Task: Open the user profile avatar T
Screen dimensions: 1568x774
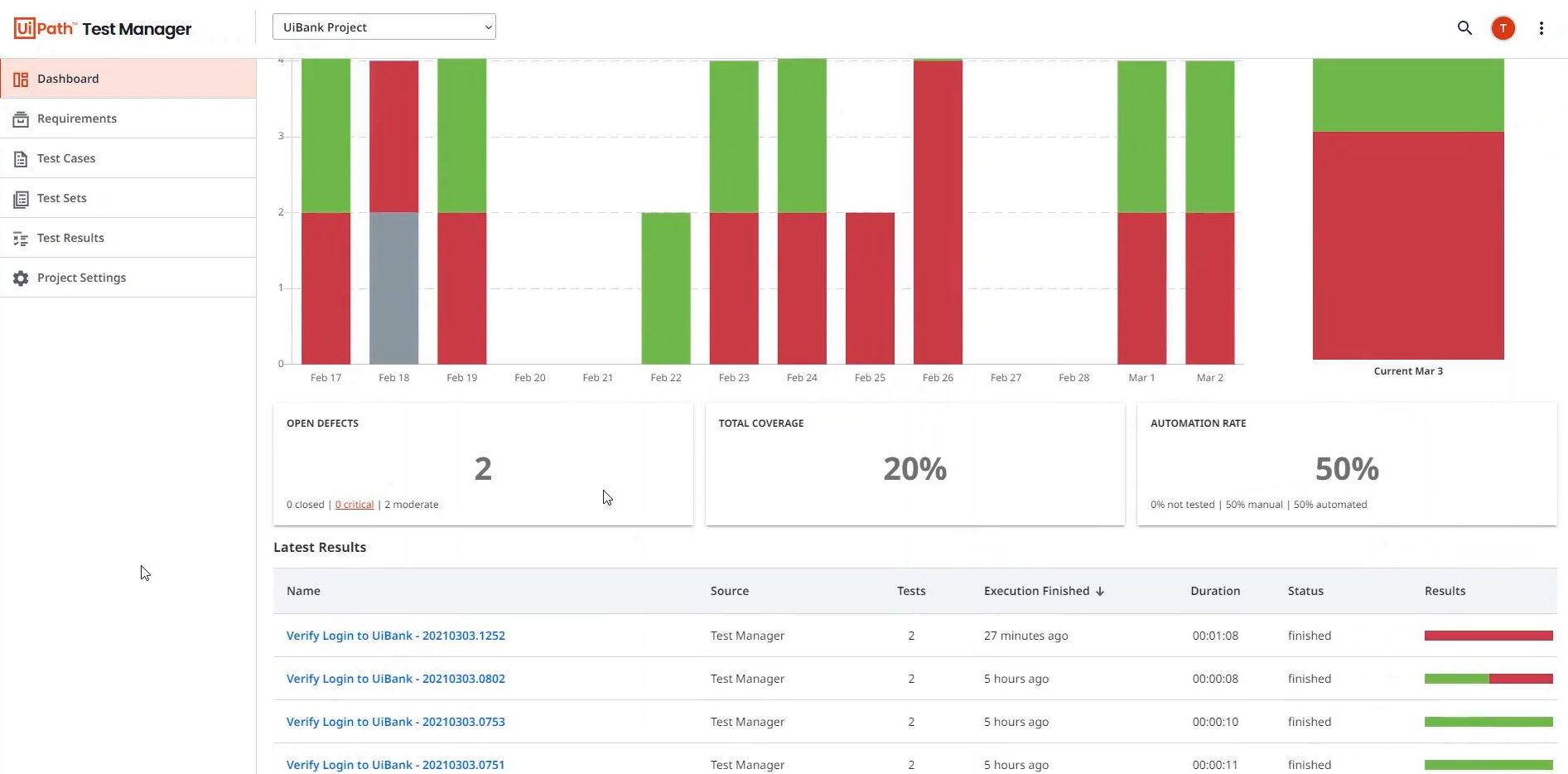Action: pos(1503,27)
